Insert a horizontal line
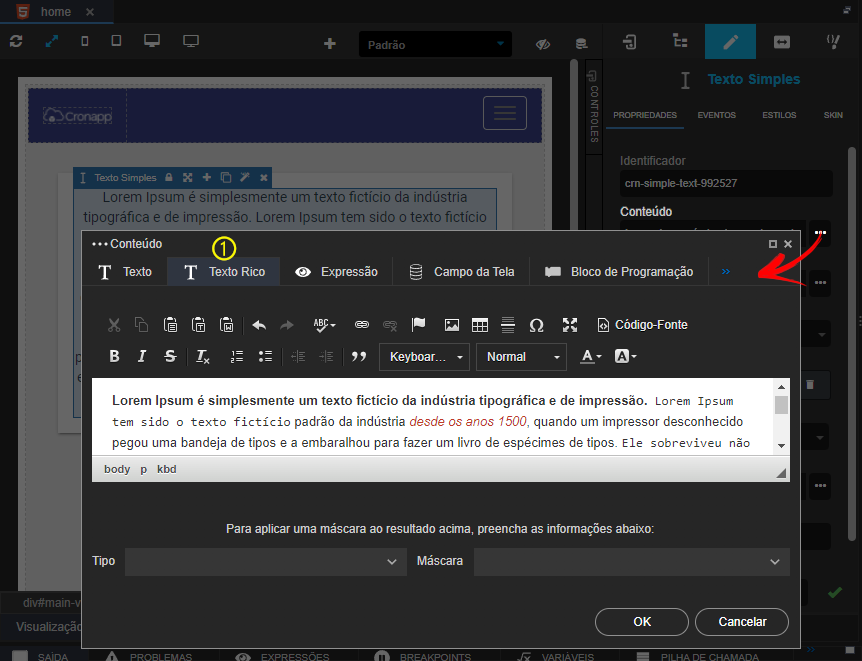The height and width of the screenshot is (661, 862). [508, 325]
